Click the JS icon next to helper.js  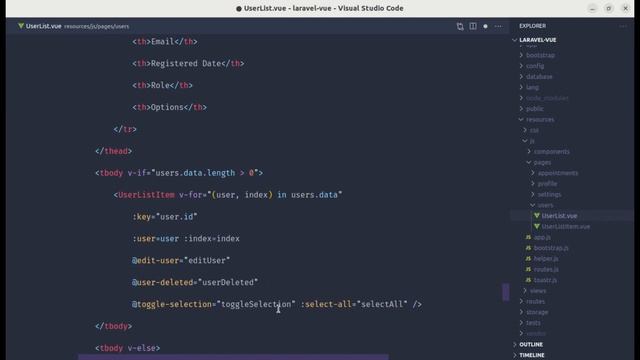529,258
